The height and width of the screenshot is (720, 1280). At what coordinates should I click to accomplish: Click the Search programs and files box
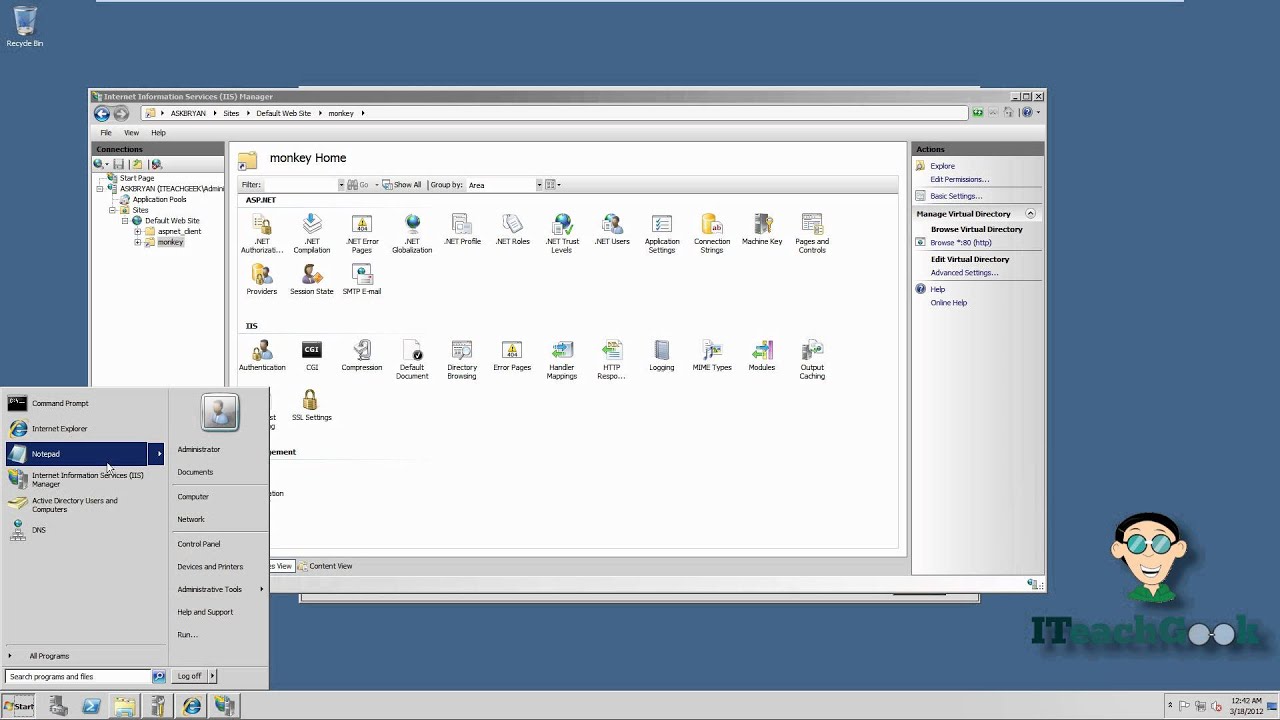[x=78, y=677]
